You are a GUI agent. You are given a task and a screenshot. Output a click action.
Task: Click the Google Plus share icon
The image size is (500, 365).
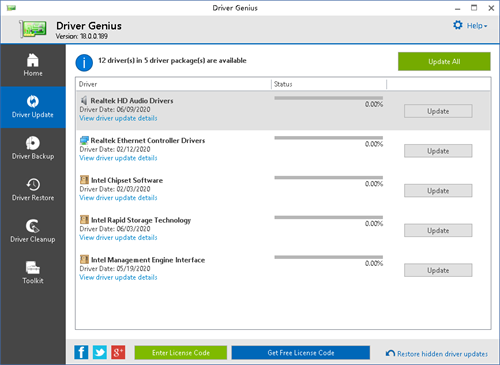point(118,352)
